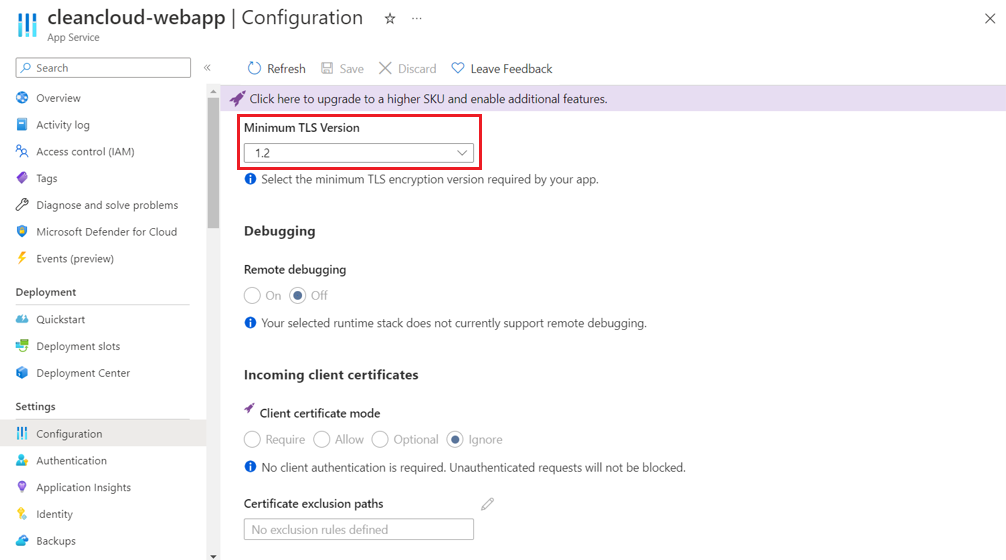Click the sidebar scroll down arrow
This screenshot has height=560, width=1006.
tap(214, 556)
